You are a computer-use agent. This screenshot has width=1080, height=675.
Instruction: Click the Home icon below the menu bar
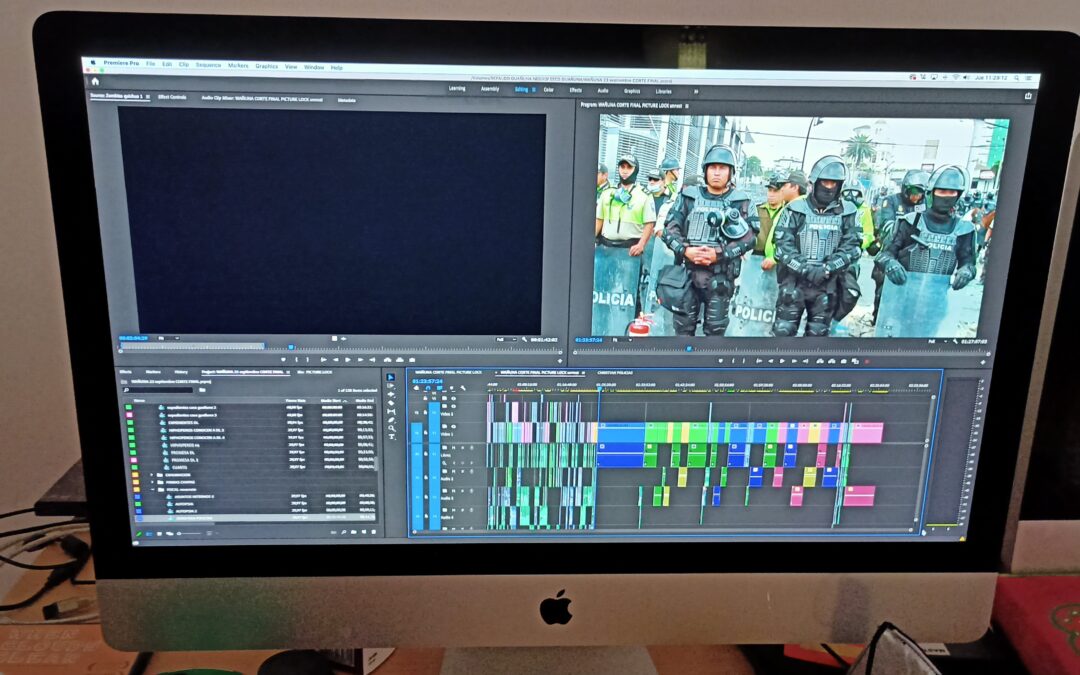click(95, 81)
